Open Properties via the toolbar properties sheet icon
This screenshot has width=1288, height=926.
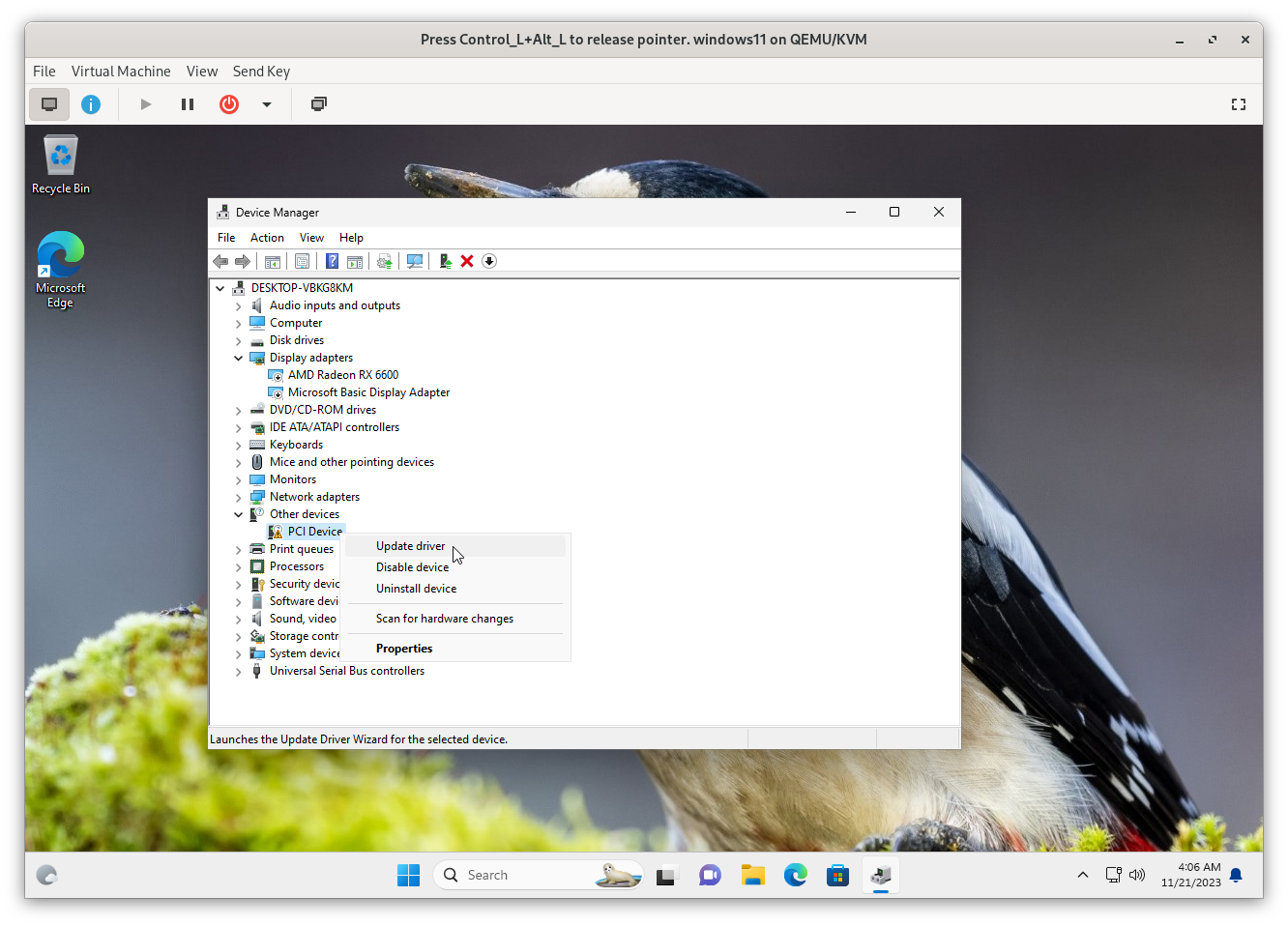[303, 261]
